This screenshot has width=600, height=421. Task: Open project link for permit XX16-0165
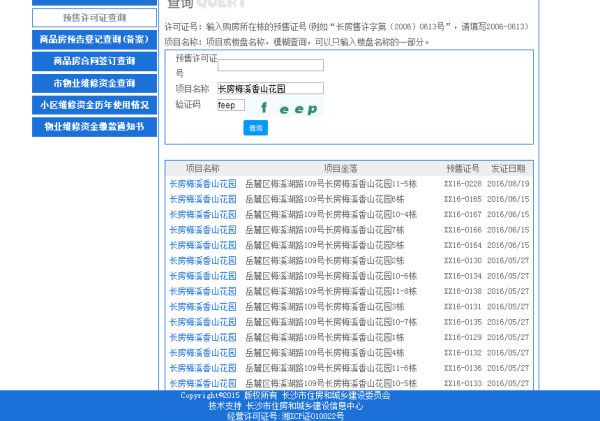point(202,199)
